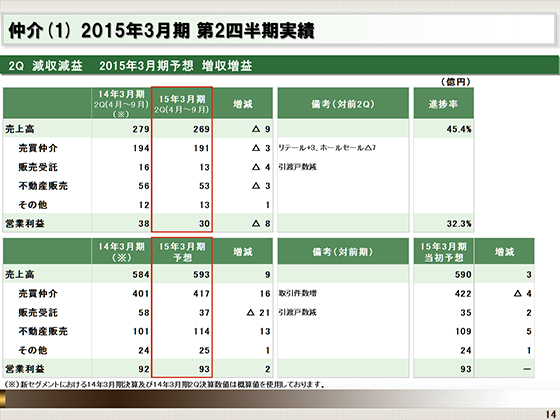
Task: Select the △ 21 change value
Action: [x=258, y=312]
